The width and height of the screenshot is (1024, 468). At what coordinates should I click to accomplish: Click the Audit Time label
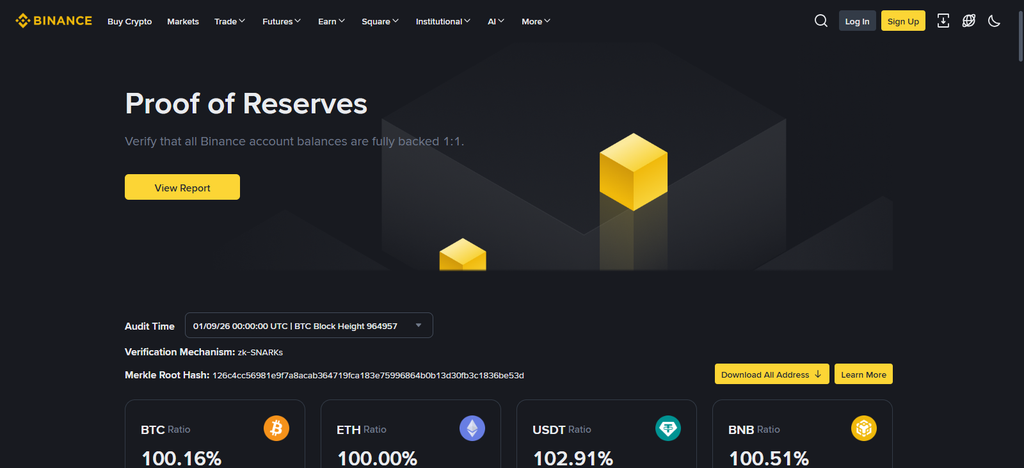pyautogui.click(x=150, y=326)
